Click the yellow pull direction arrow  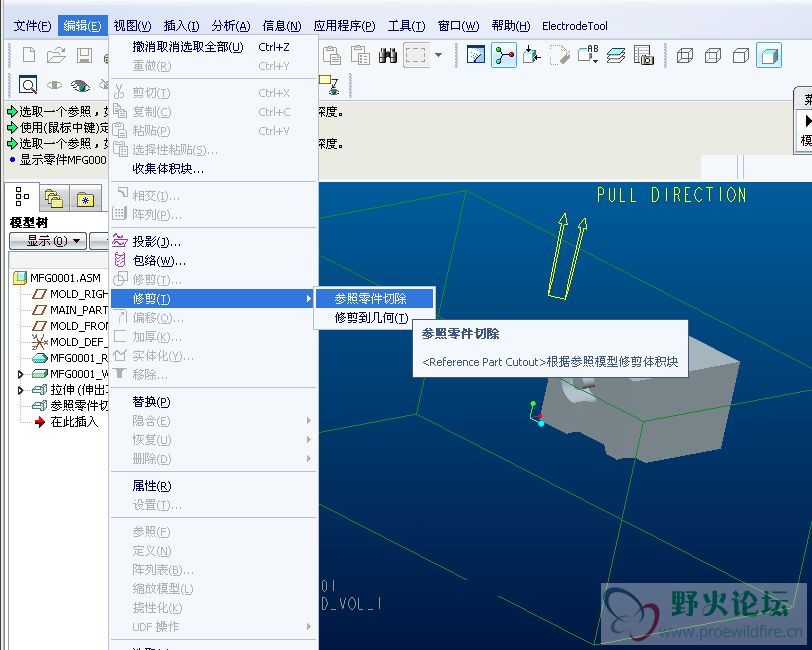click(568, 256)
